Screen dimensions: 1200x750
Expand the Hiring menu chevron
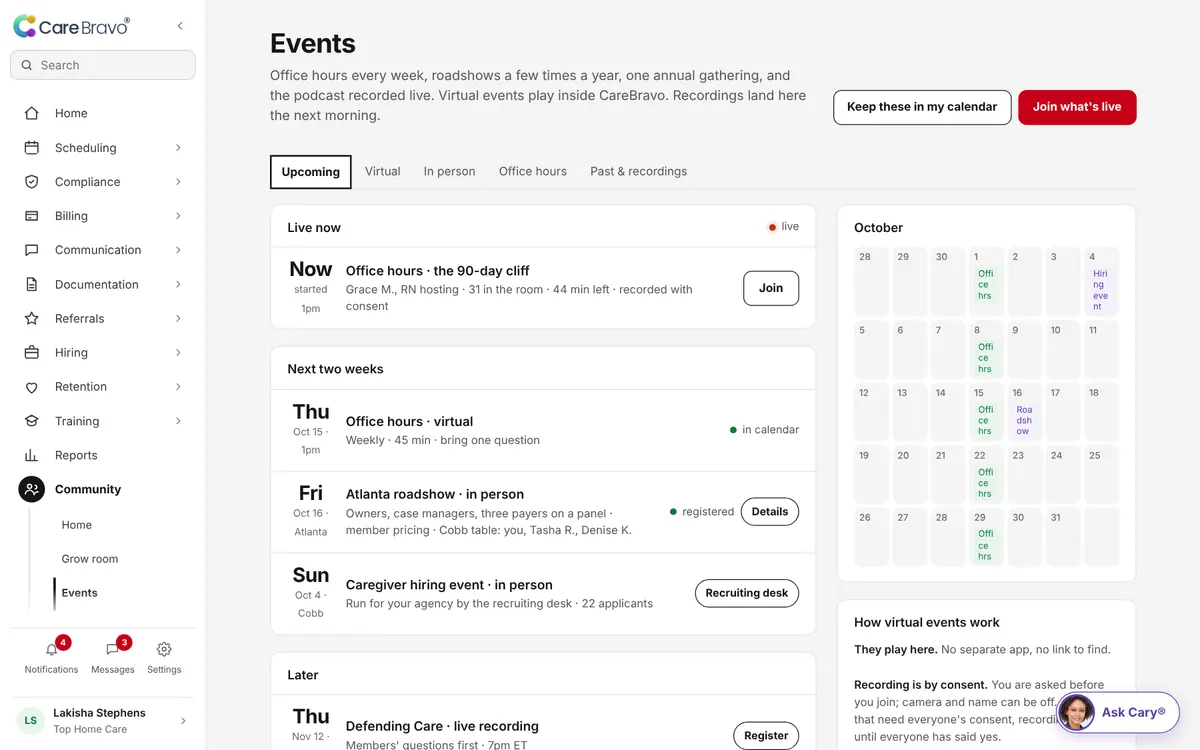(x=178, y=352)
